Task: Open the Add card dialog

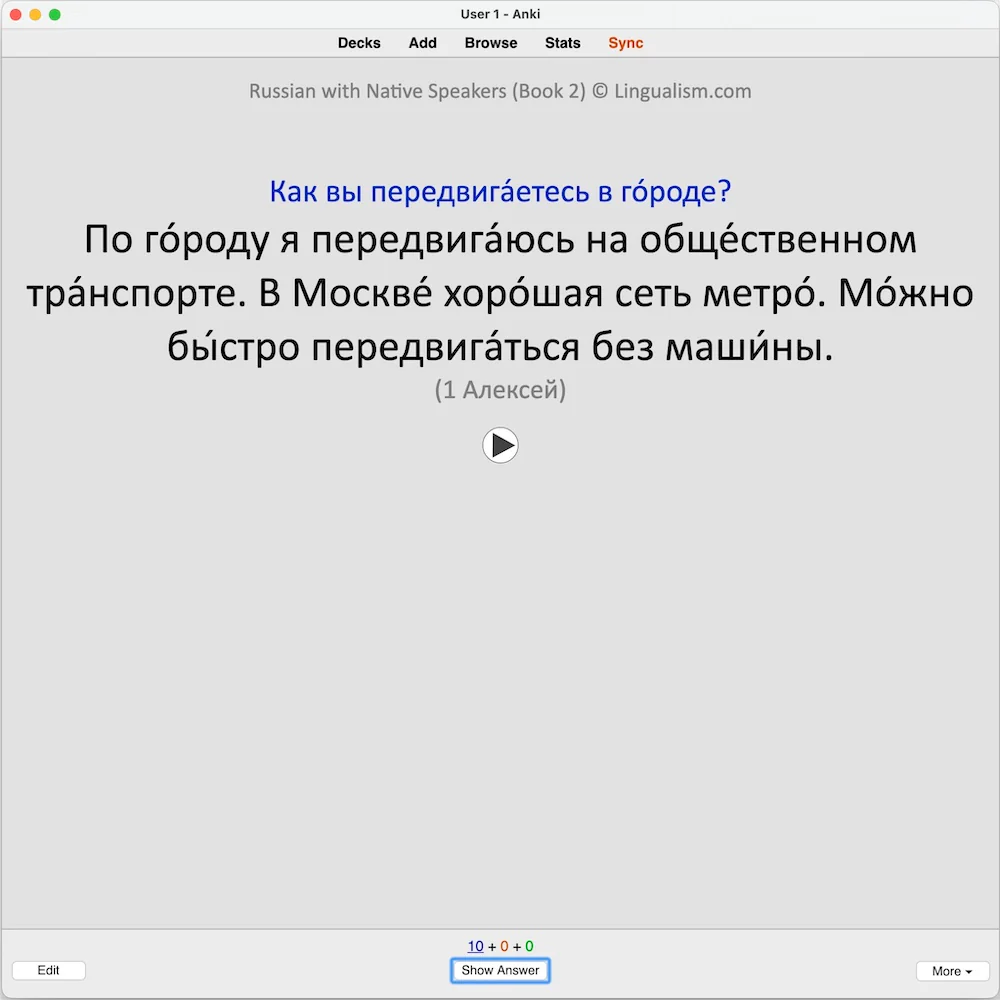Action: click(x=422, y=43)
